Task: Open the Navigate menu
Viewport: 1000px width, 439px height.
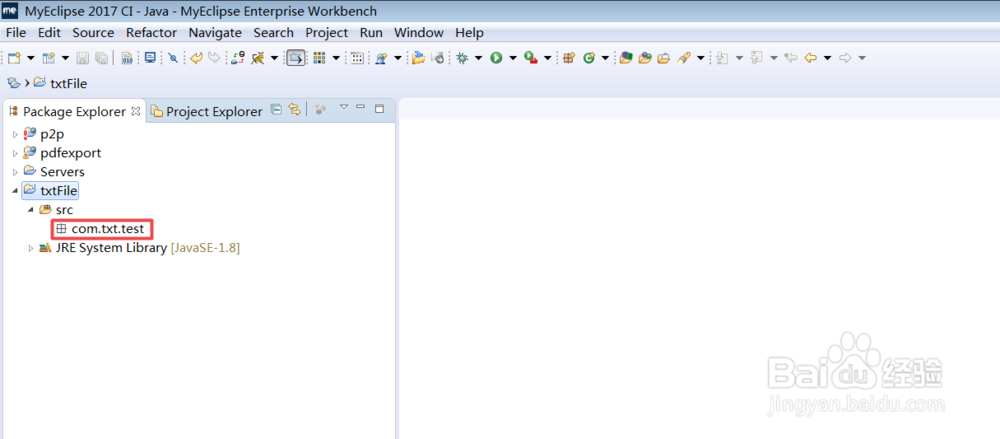Action: [x=215, y=33]
